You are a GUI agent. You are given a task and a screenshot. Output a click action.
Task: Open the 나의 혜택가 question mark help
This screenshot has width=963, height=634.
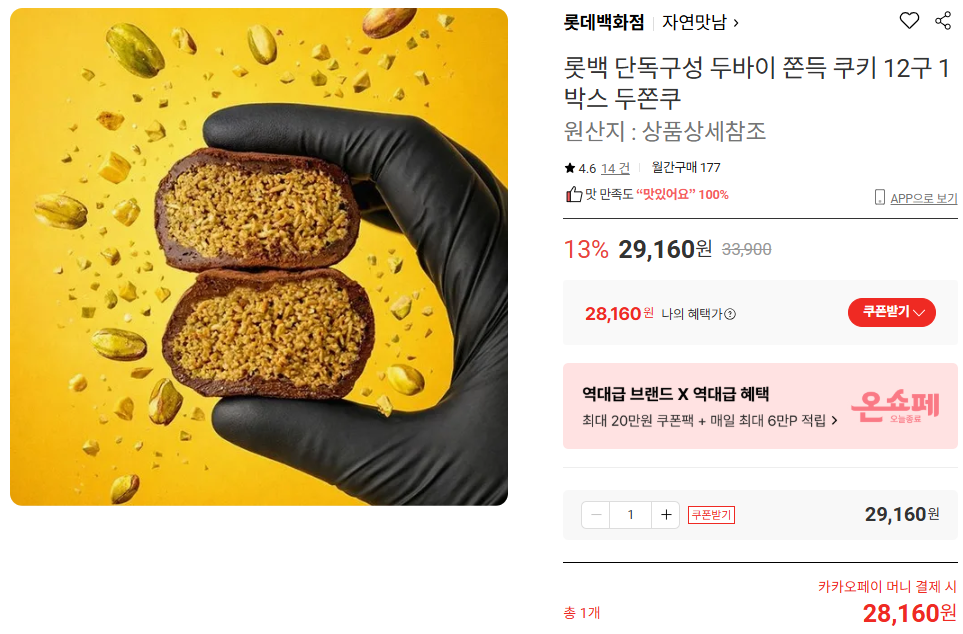pyautogui.click(x=730, y=314)
